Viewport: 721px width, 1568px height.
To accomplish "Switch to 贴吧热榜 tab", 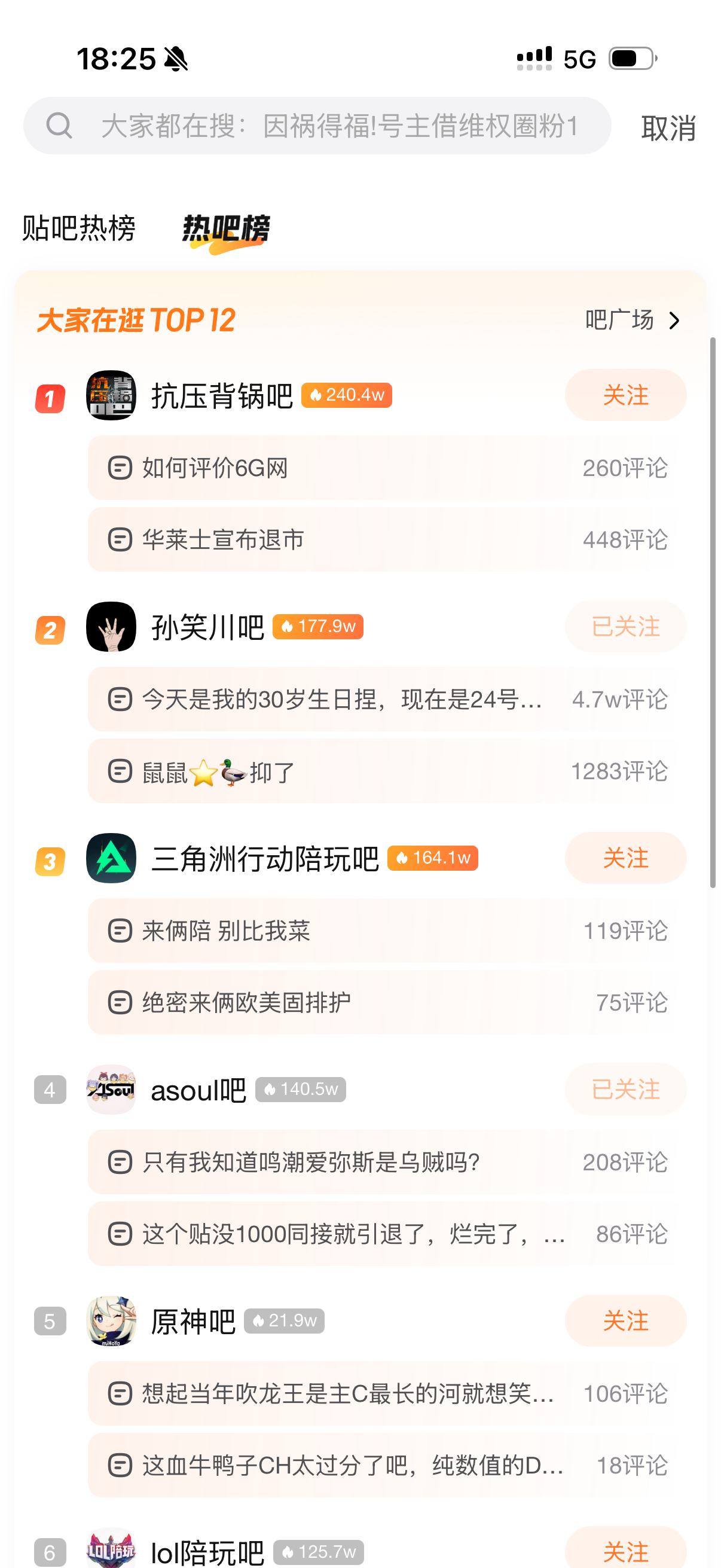I will [x=78, y=228].
